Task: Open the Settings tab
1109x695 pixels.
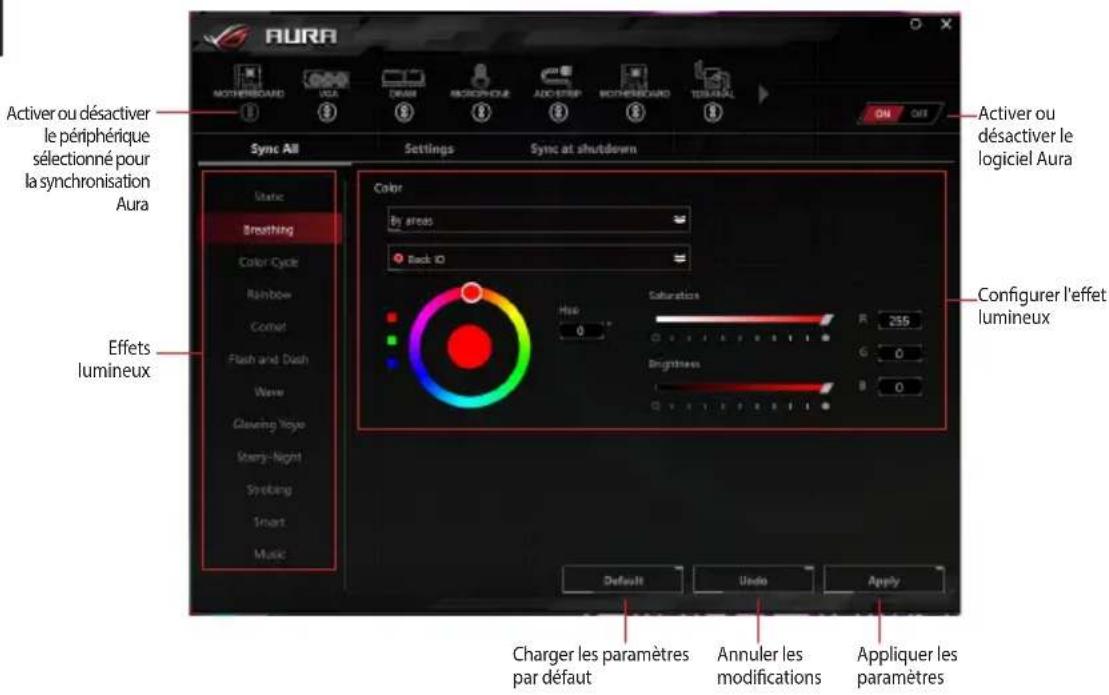Action: click(x=429, y=149)
